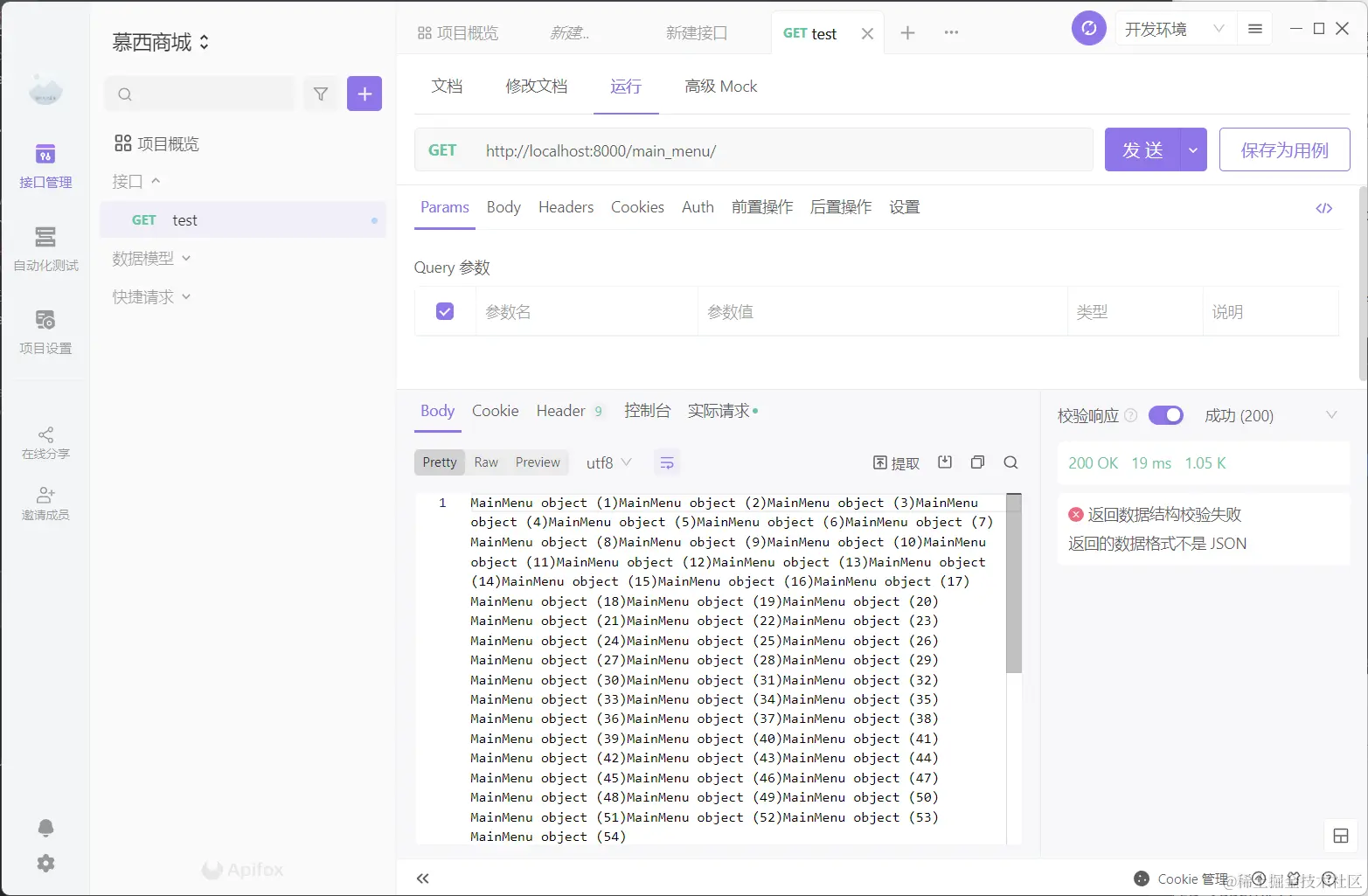Image resolution: width=1368 pixels, height=896 pixels.
Task: Click the 200 OK status text
Action: (x=1093, y=463)
